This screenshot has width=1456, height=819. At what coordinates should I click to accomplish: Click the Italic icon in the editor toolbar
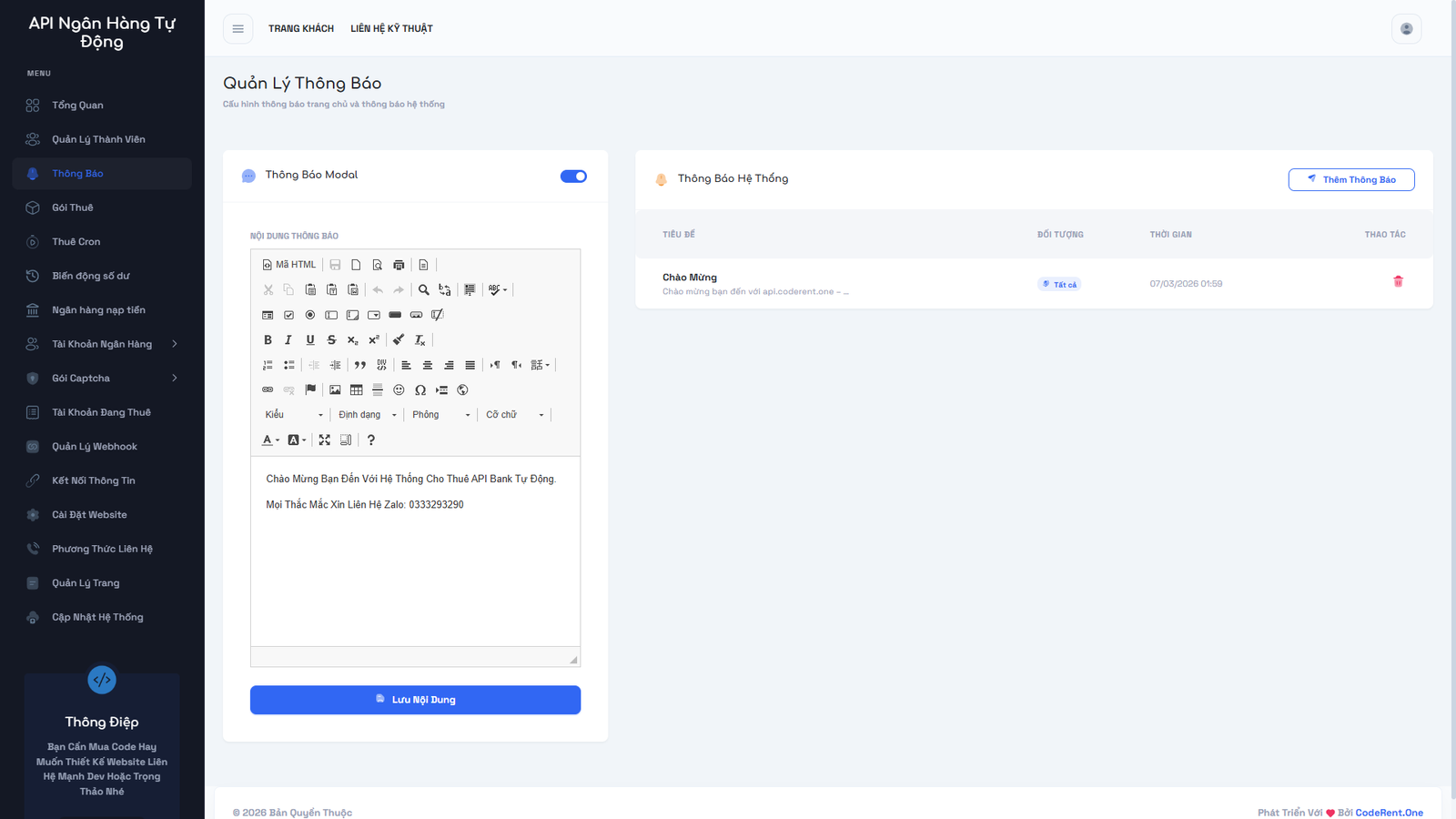[288, 339]
